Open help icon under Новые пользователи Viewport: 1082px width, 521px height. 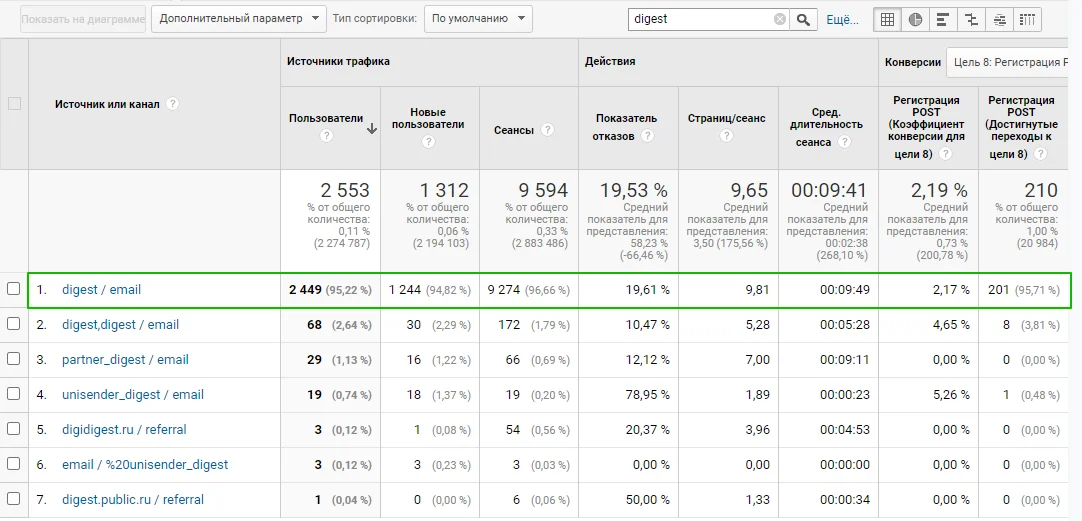[428, 142]
